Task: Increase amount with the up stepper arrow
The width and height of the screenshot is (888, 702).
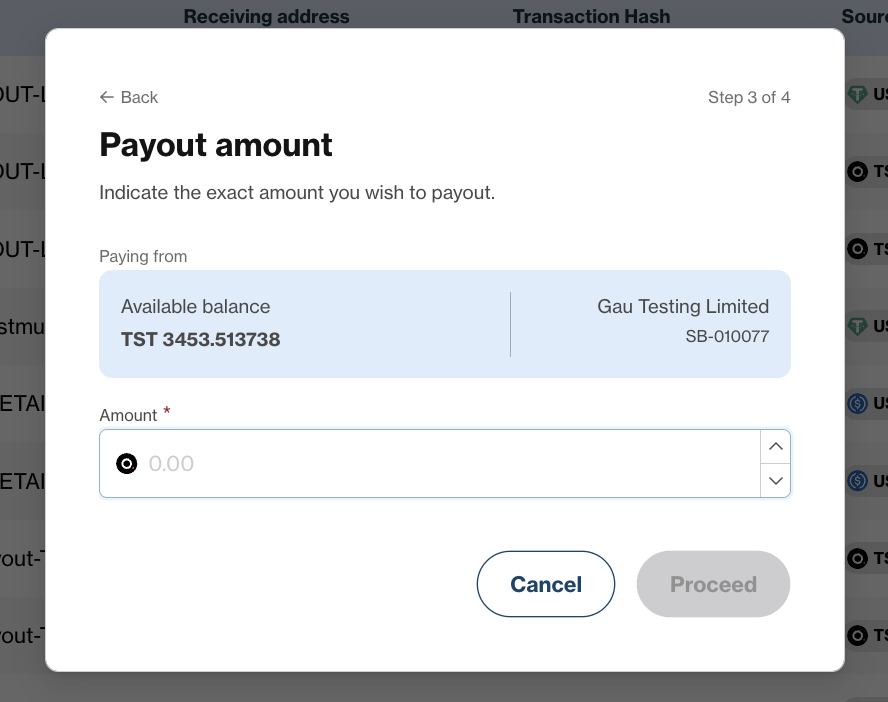Action: tap(775, 447)
